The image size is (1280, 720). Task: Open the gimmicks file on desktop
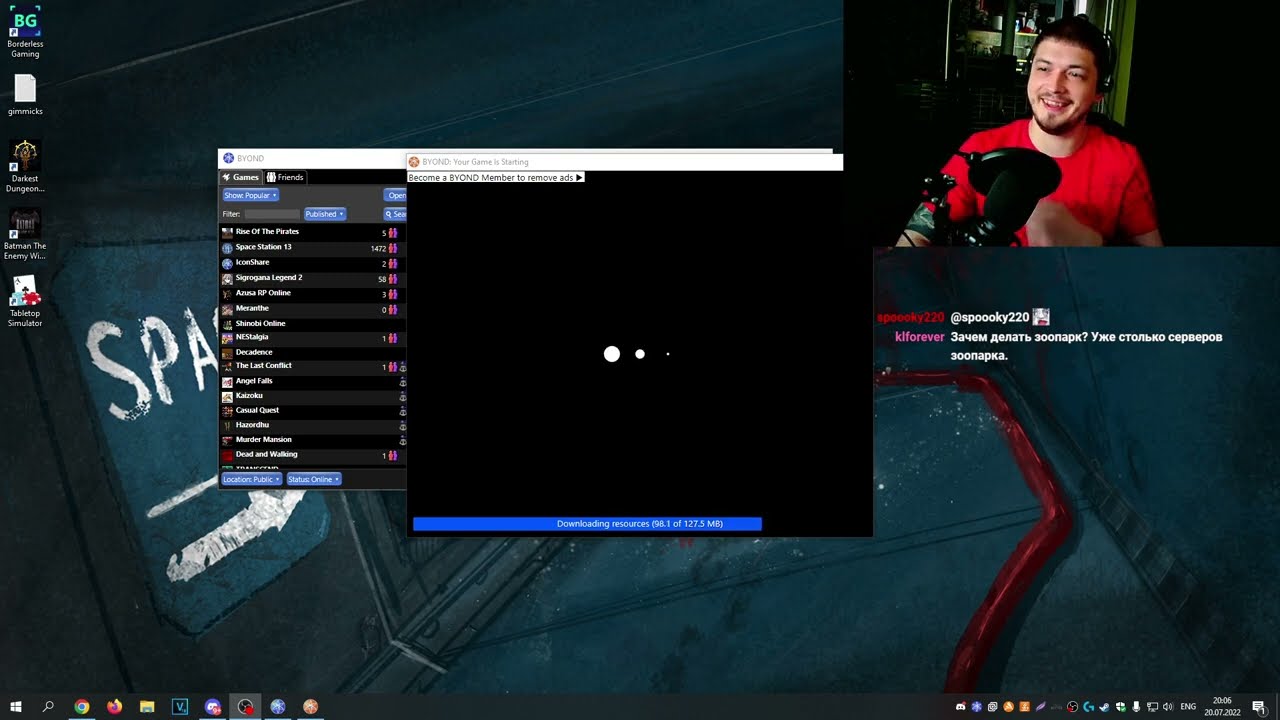[x=25, y=95]
